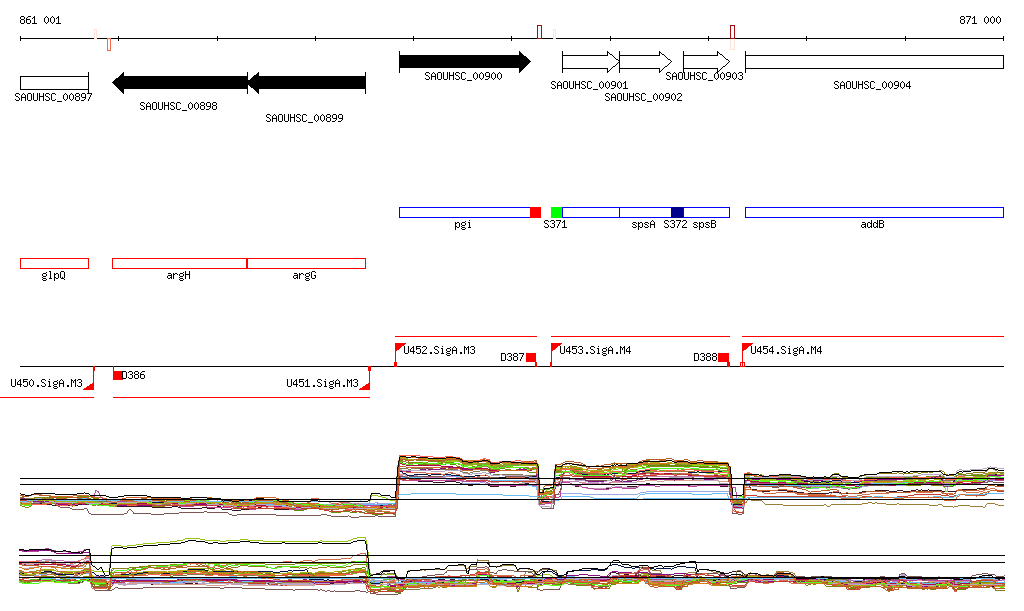
Task: Click the spsA label text
Action: click(643, 225)
